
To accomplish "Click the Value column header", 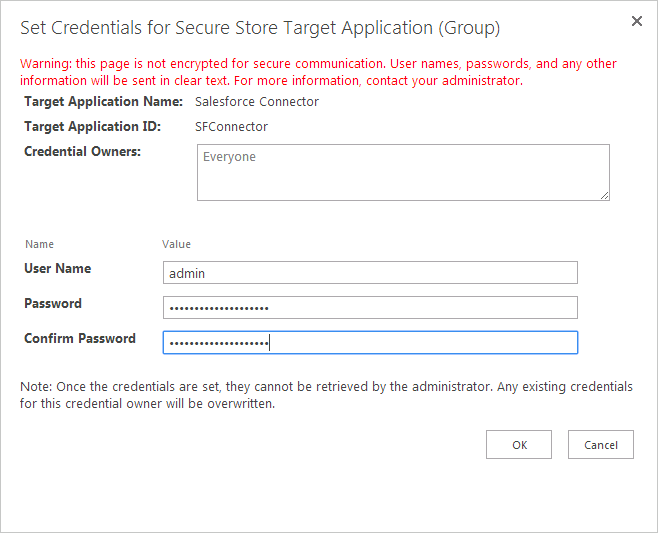I will tap(176, 244).
